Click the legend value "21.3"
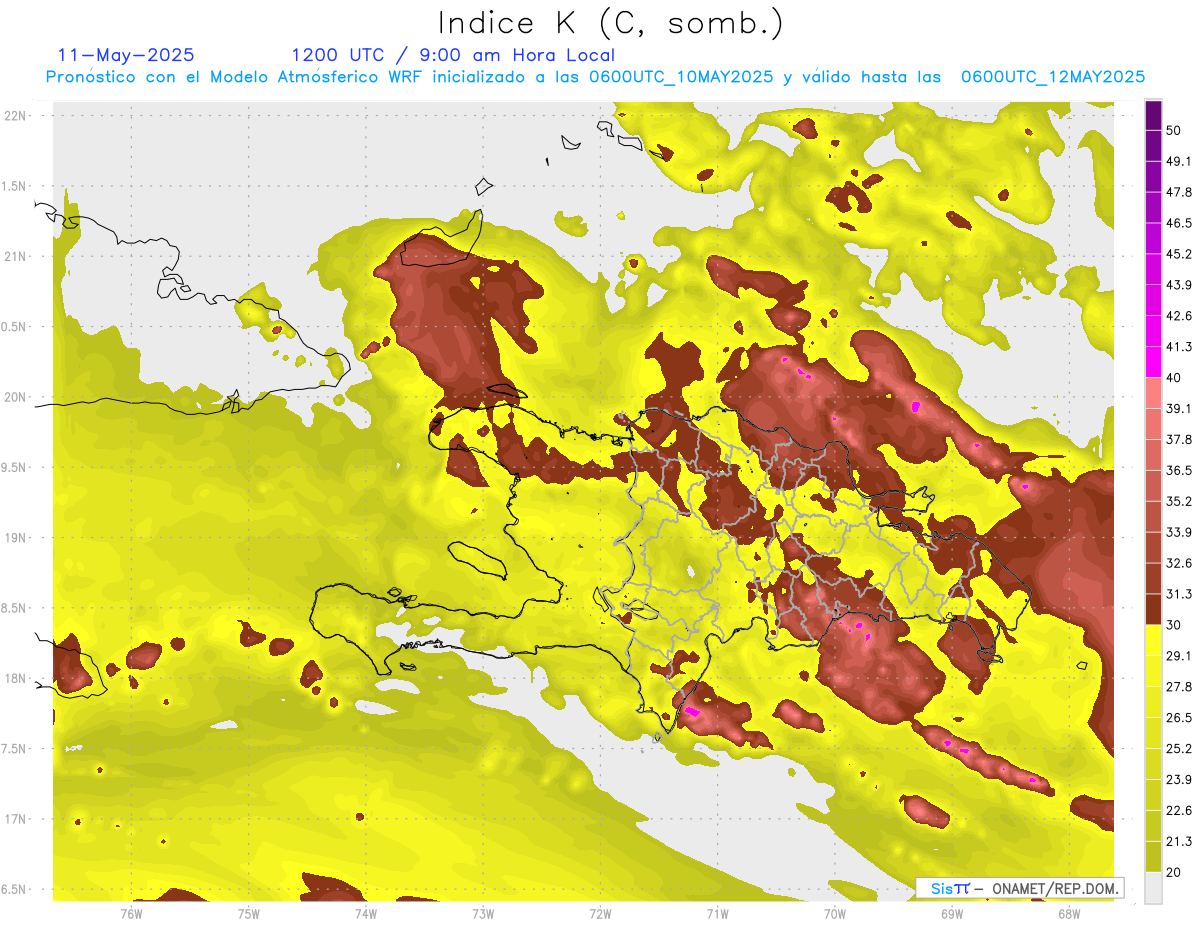The image size is (1200, 927). coord(1178,841)
